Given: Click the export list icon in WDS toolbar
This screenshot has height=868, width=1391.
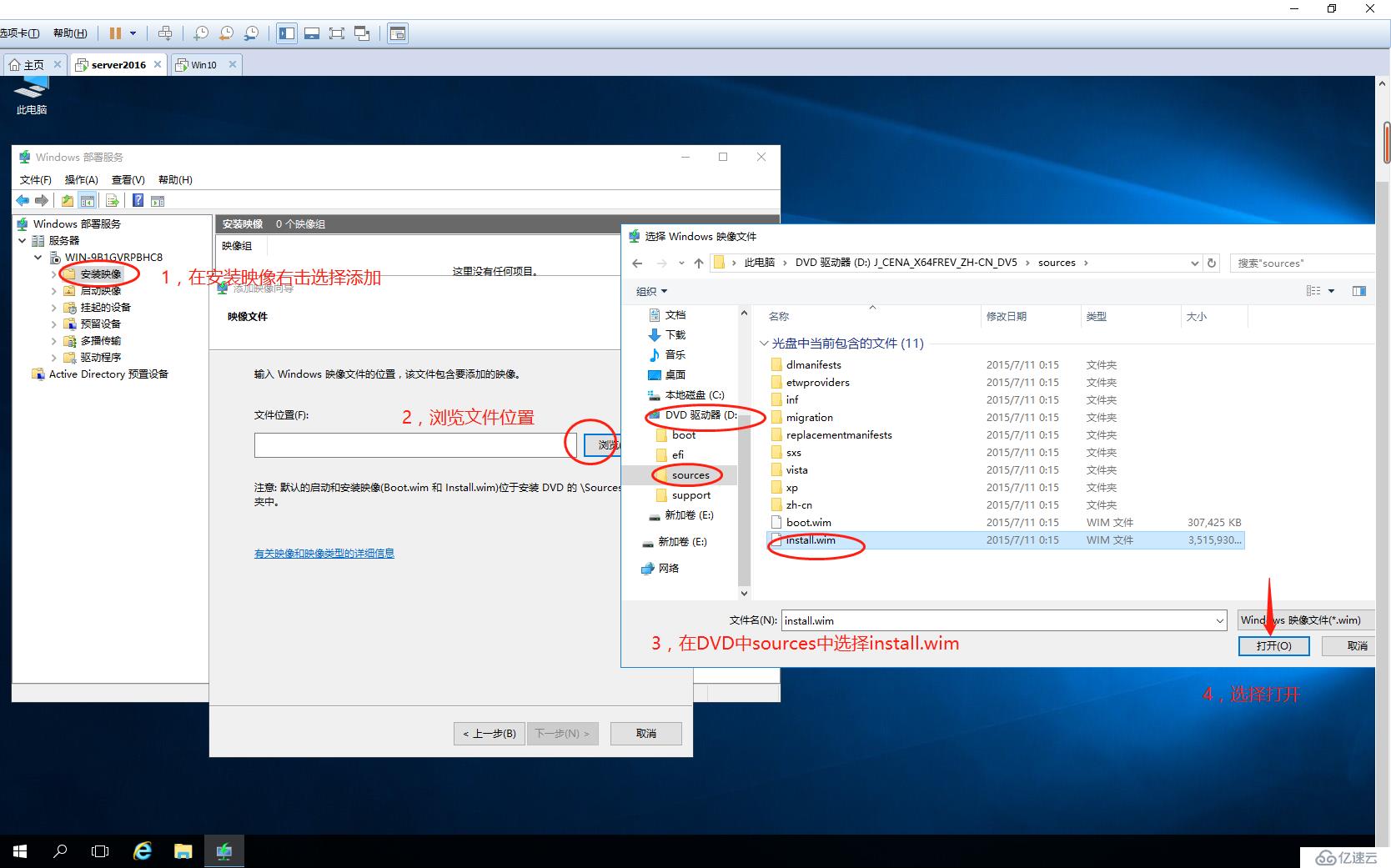Looking at the screenshot, I should pyautogui.click(x=112, y=200).
